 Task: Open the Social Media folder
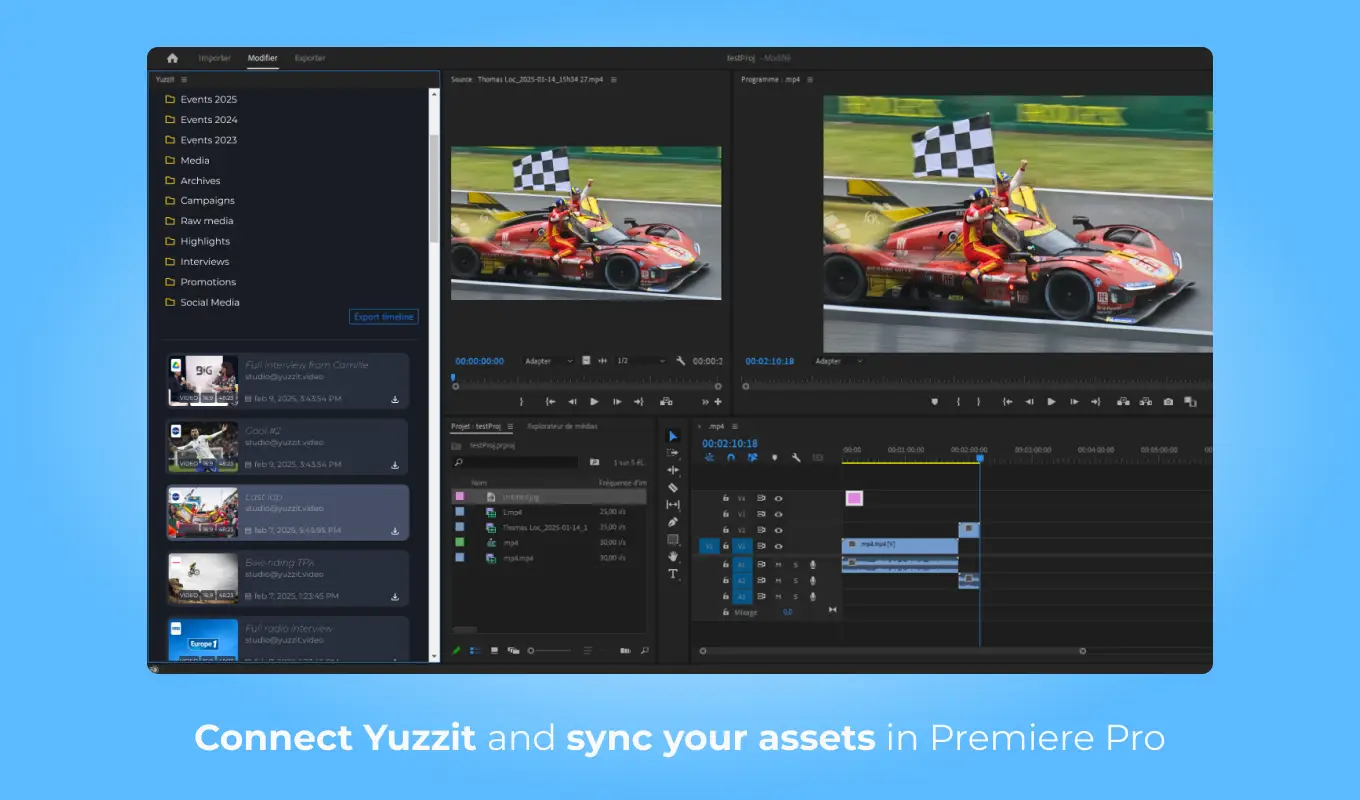coord(210,302)
